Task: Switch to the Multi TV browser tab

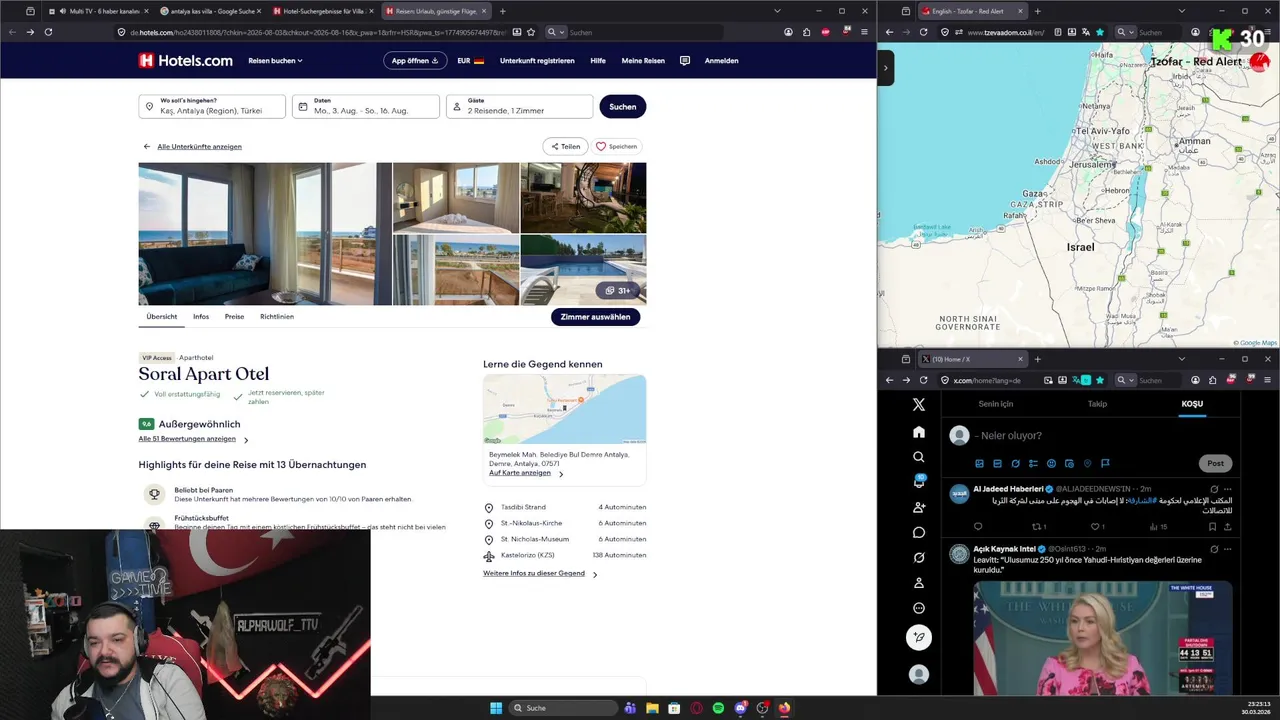Action: coord(98,11)
